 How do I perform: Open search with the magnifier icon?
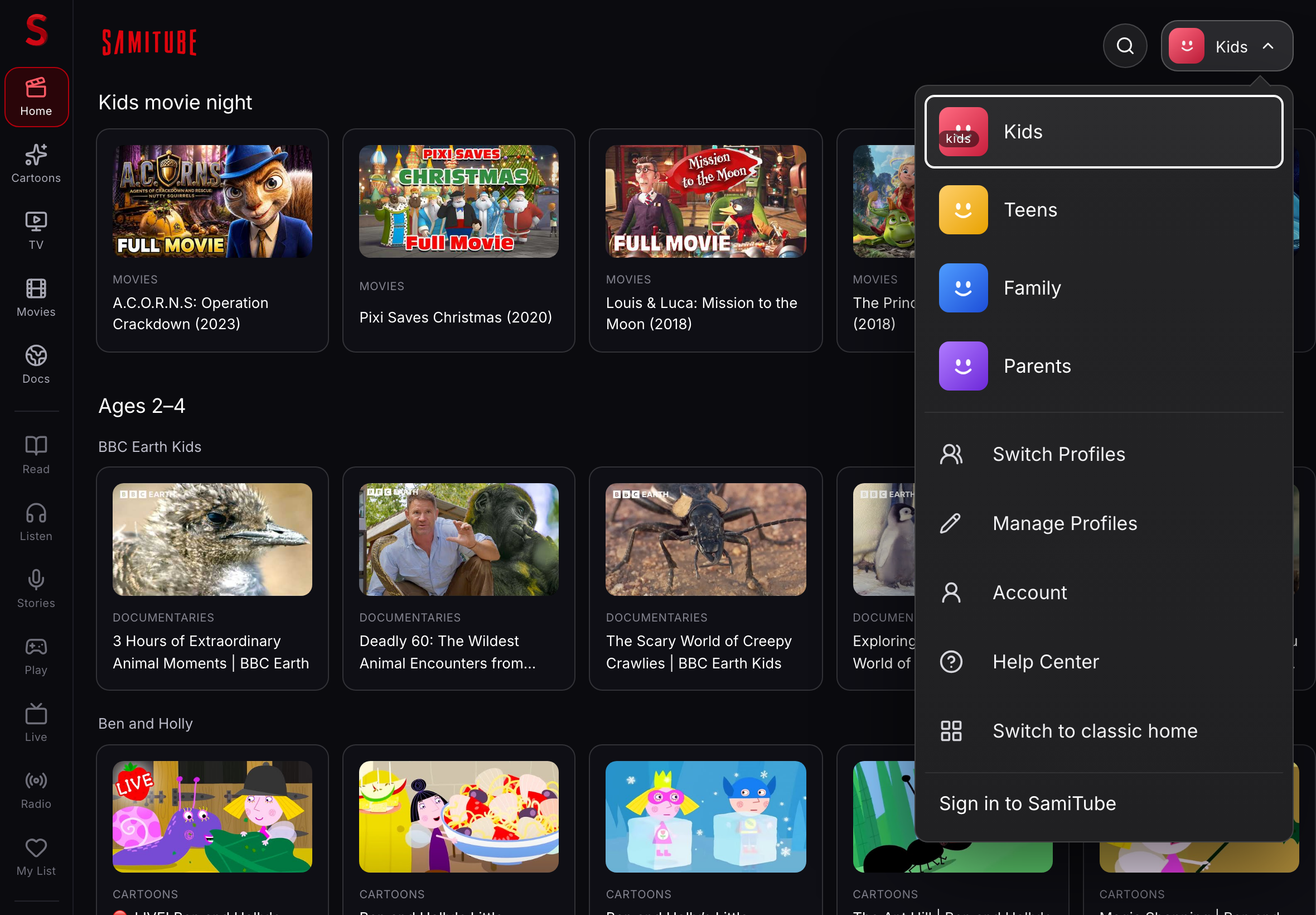pos(1125,46)
